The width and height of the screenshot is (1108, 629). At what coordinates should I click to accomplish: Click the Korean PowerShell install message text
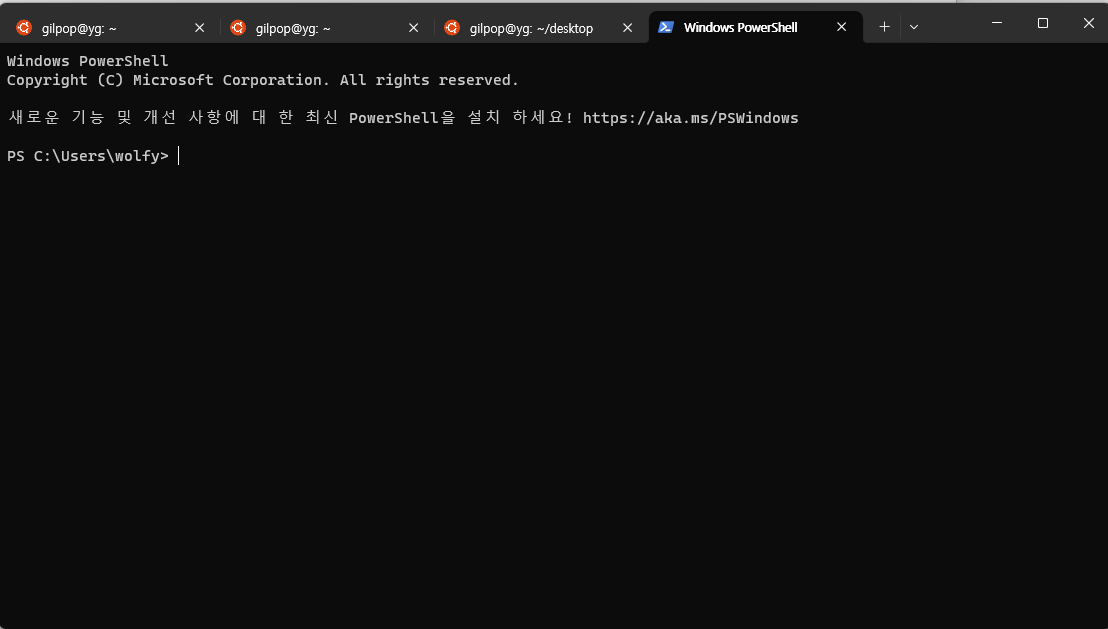(x=290, y=118)
